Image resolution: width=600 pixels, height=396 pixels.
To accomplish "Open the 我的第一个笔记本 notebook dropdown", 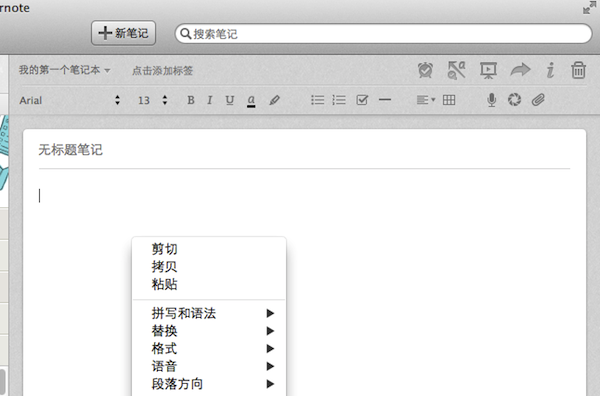I will click(x=64, y=70).
